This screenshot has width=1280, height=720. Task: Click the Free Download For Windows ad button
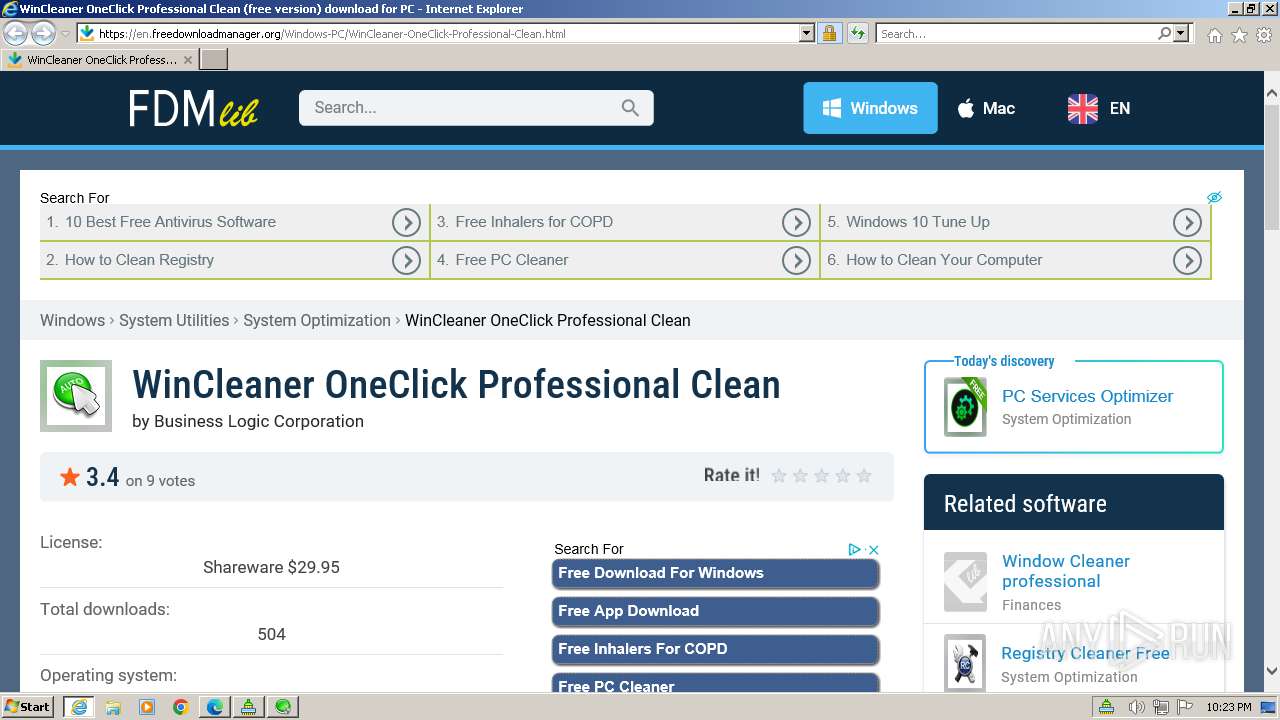click(x=715, y=573)
